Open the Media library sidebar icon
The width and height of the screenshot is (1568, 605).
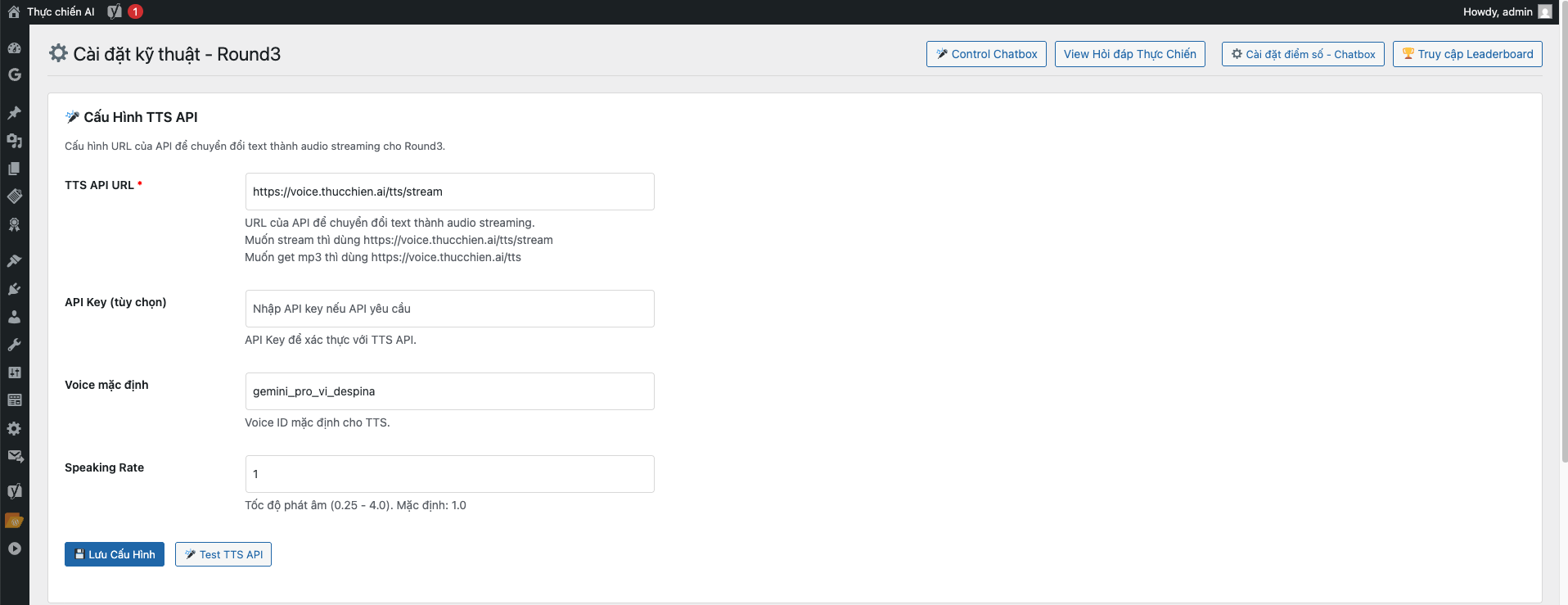pyautogui.click(x=14, y=141)
